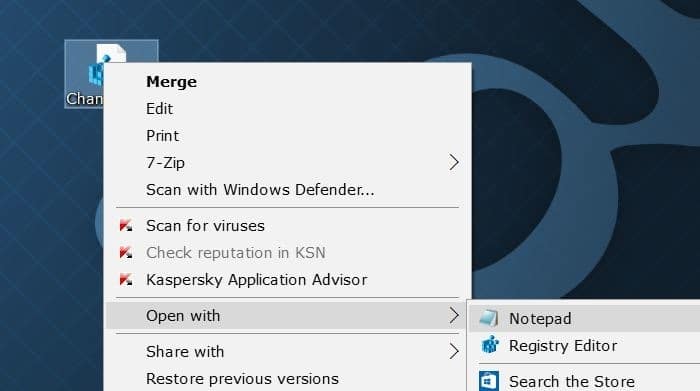Choose Edit from the context menu
Image resolution: width=700 pixels, height=391 pixels.
tap(288, 108)
